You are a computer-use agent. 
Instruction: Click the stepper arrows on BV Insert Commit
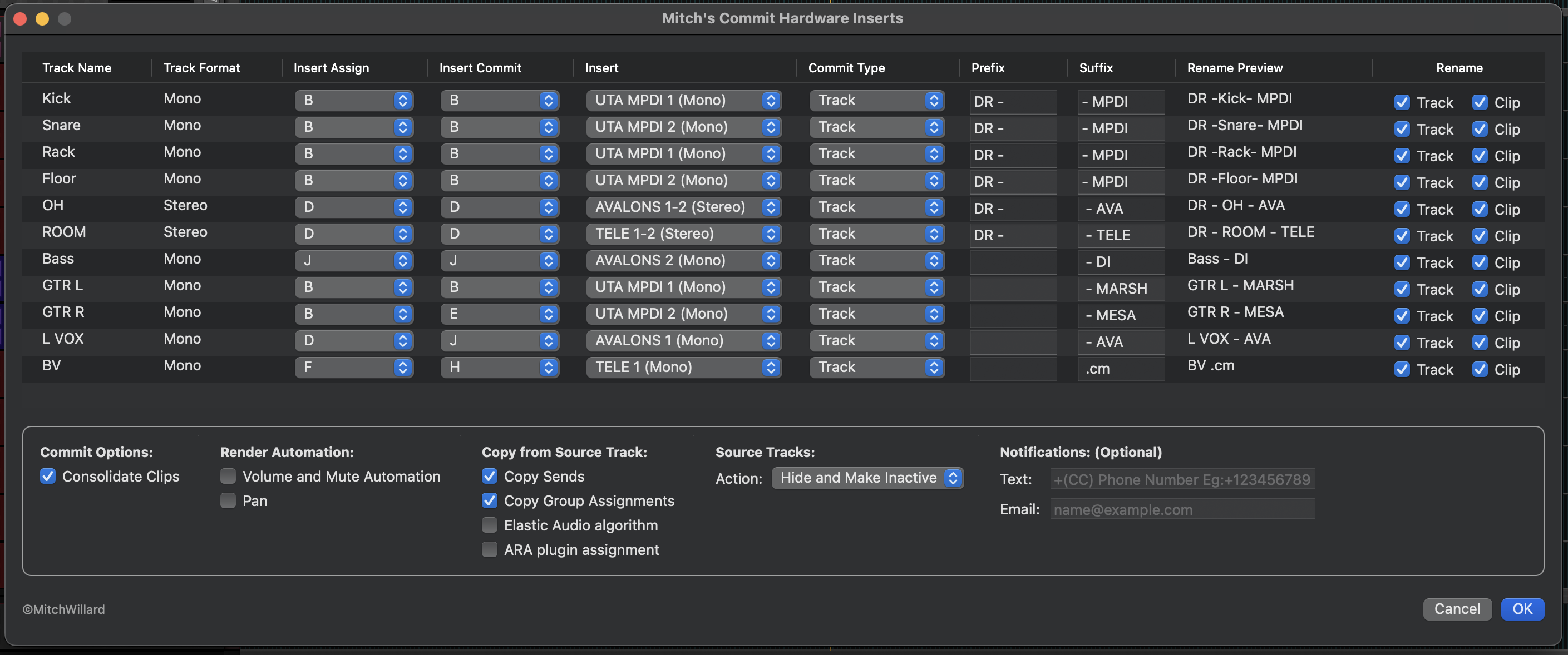click(x=549, y=368)
